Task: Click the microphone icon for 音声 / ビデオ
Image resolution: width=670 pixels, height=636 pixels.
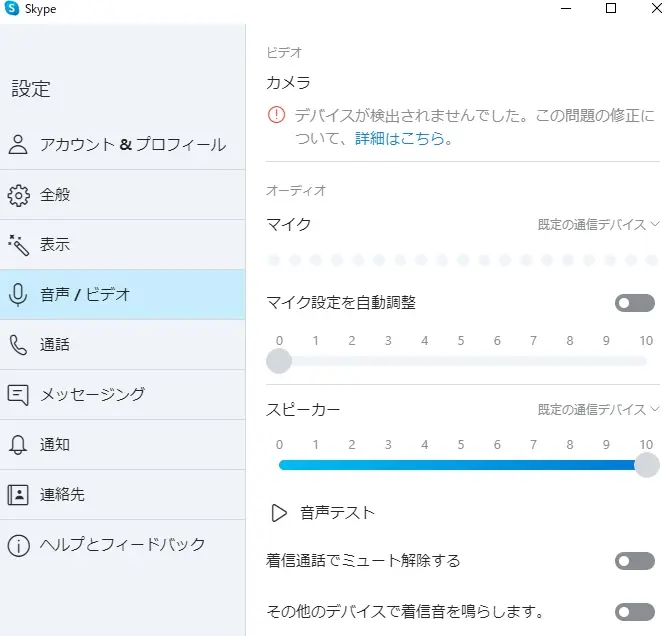Action: click(x=18, y=295)
